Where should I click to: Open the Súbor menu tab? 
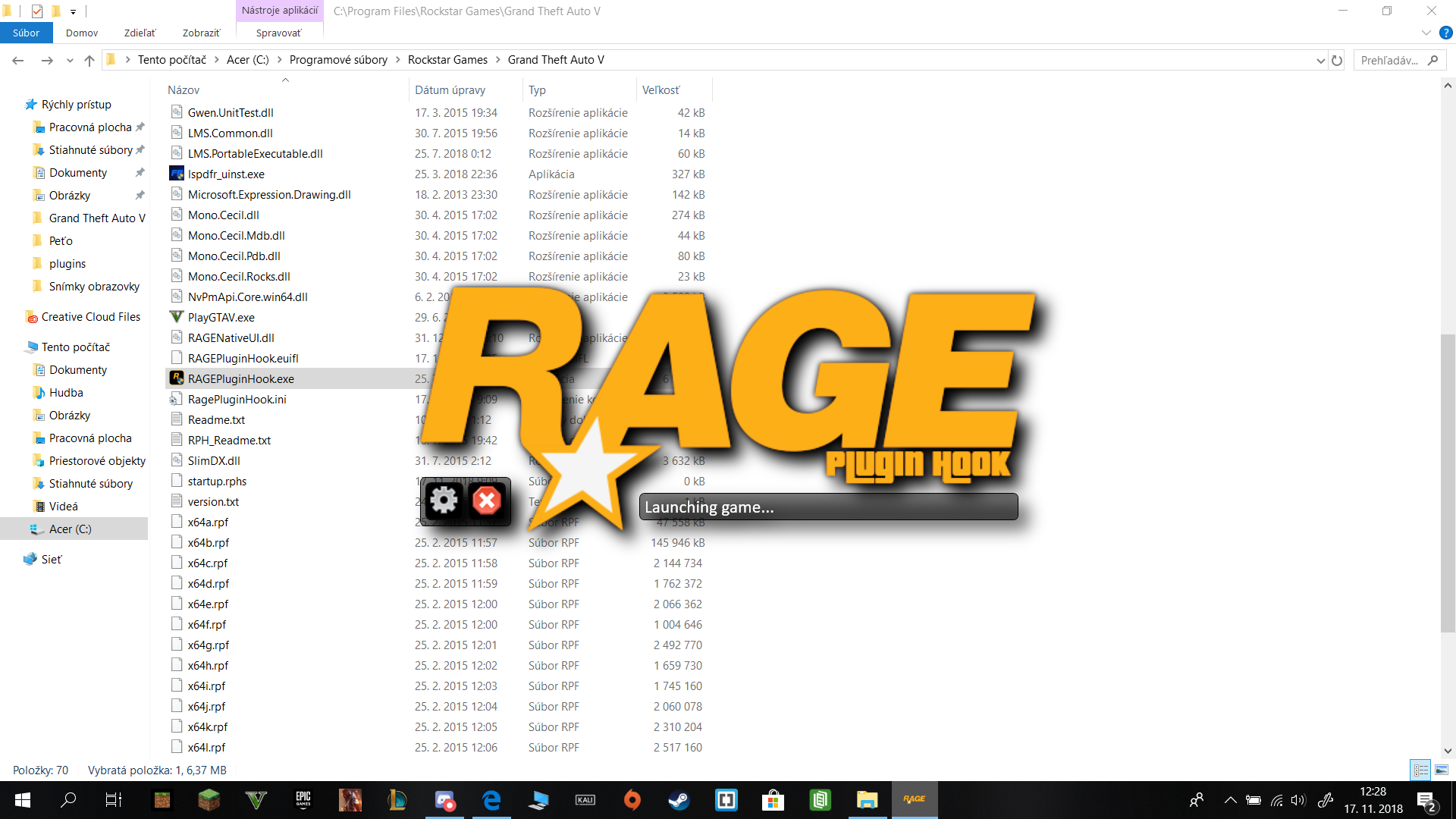(26, 33)
